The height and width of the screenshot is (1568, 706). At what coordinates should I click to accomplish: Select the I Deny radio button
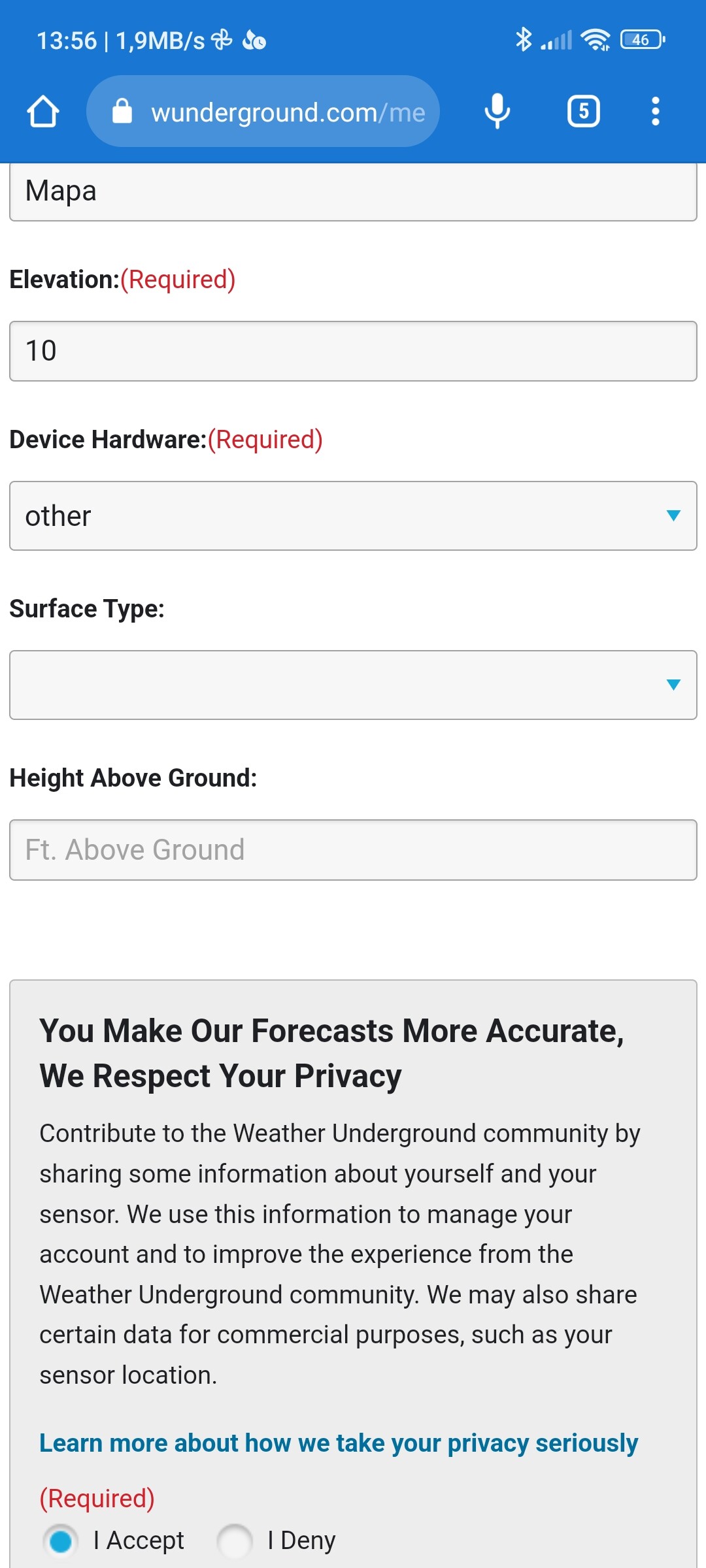point(235,1541)
